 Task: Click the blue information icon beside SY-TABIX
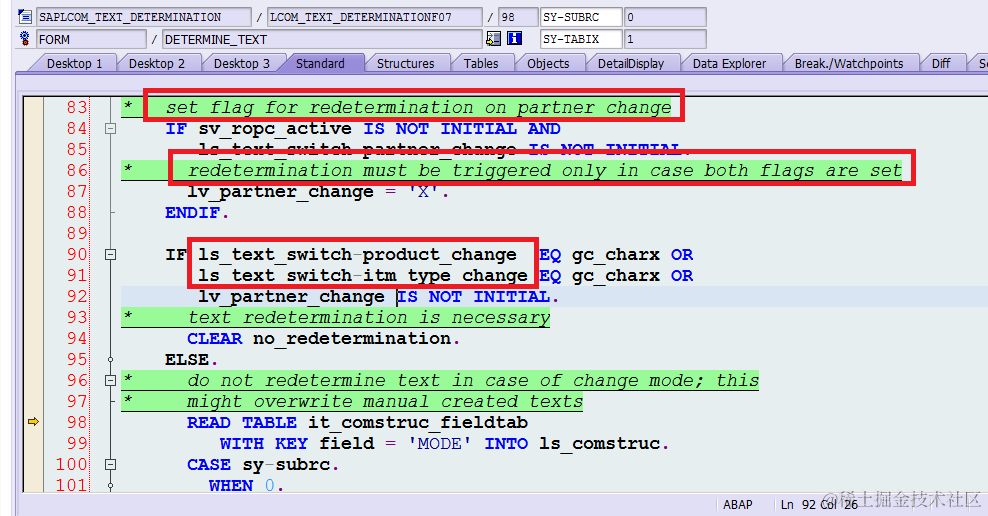515,38
